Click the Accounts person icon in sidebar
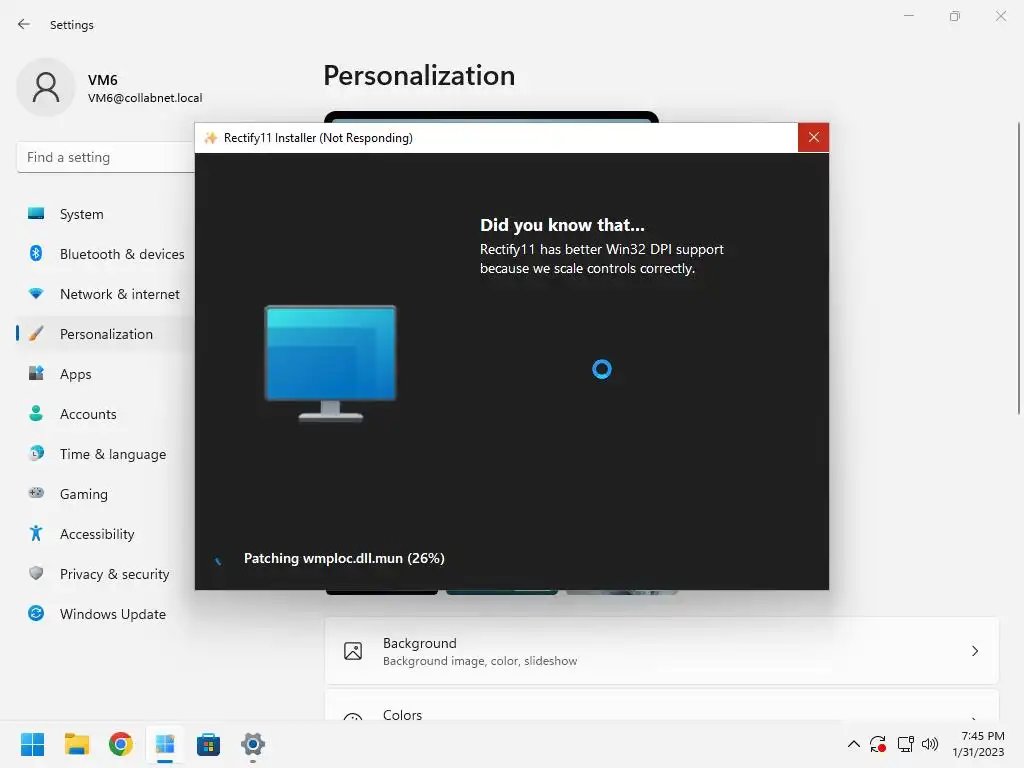The width and height of the screenshot is (1024, 768). (36, 413)
